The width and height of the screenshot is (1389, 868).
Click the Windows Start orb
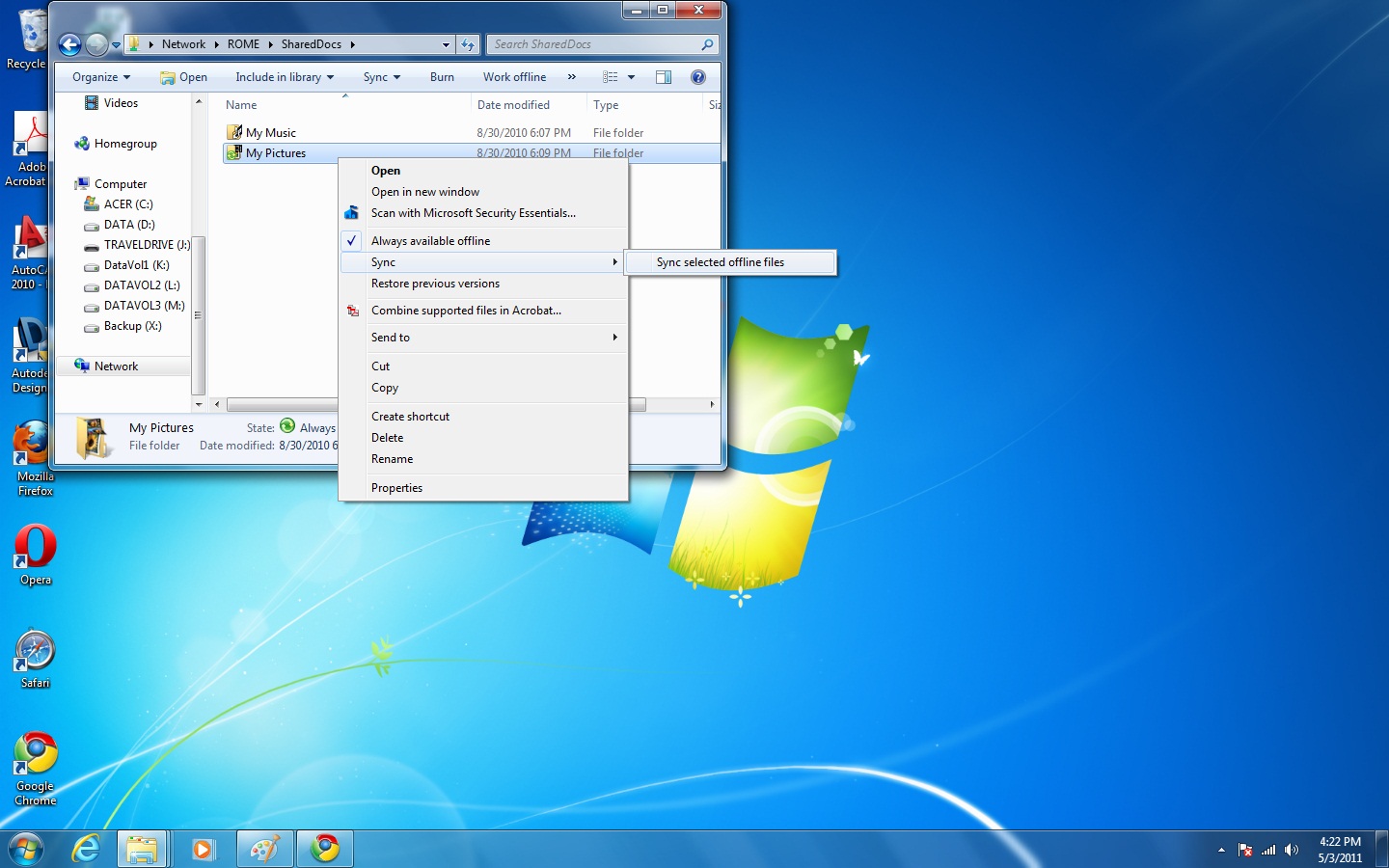26,849
